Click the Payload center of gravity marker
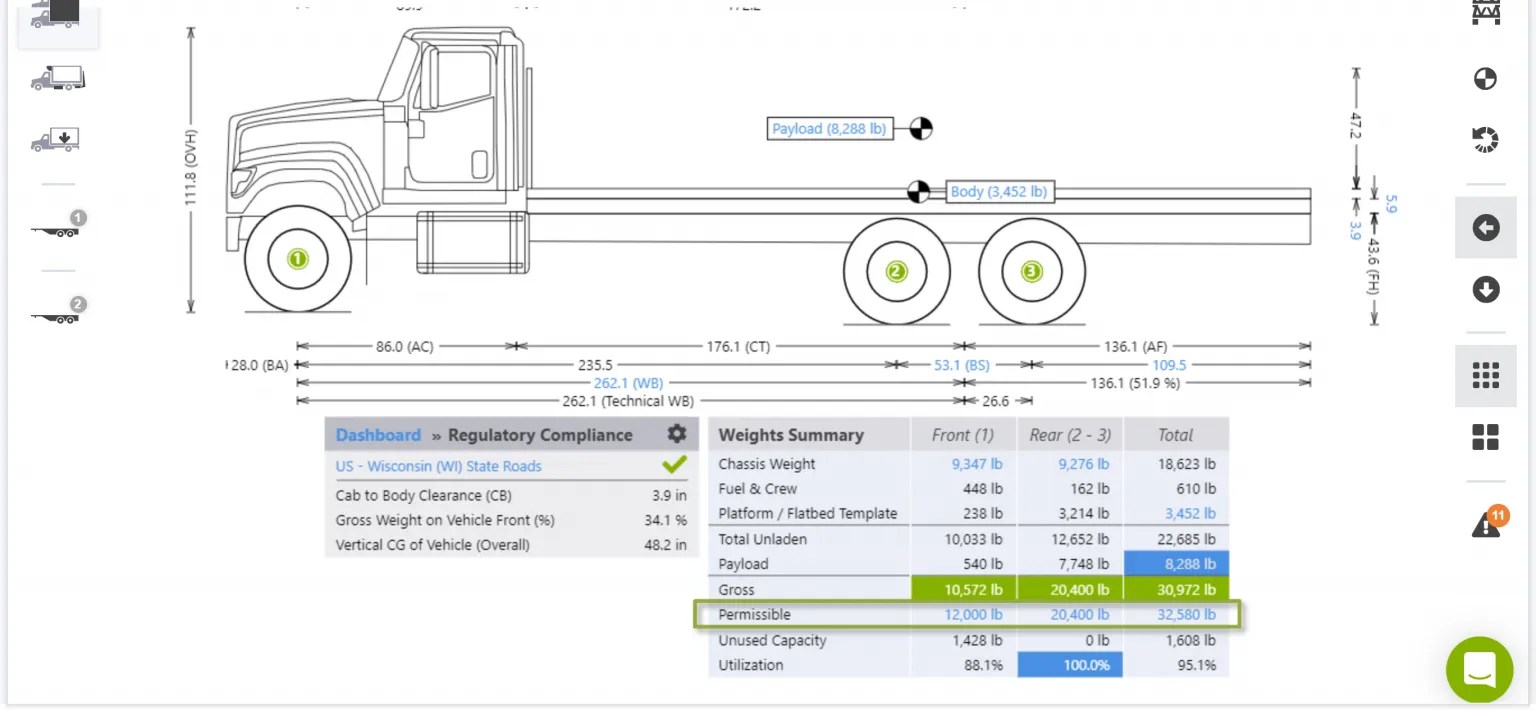This screenshot has width=1536, height=710. pyautogui.click(x=920, y=128)
